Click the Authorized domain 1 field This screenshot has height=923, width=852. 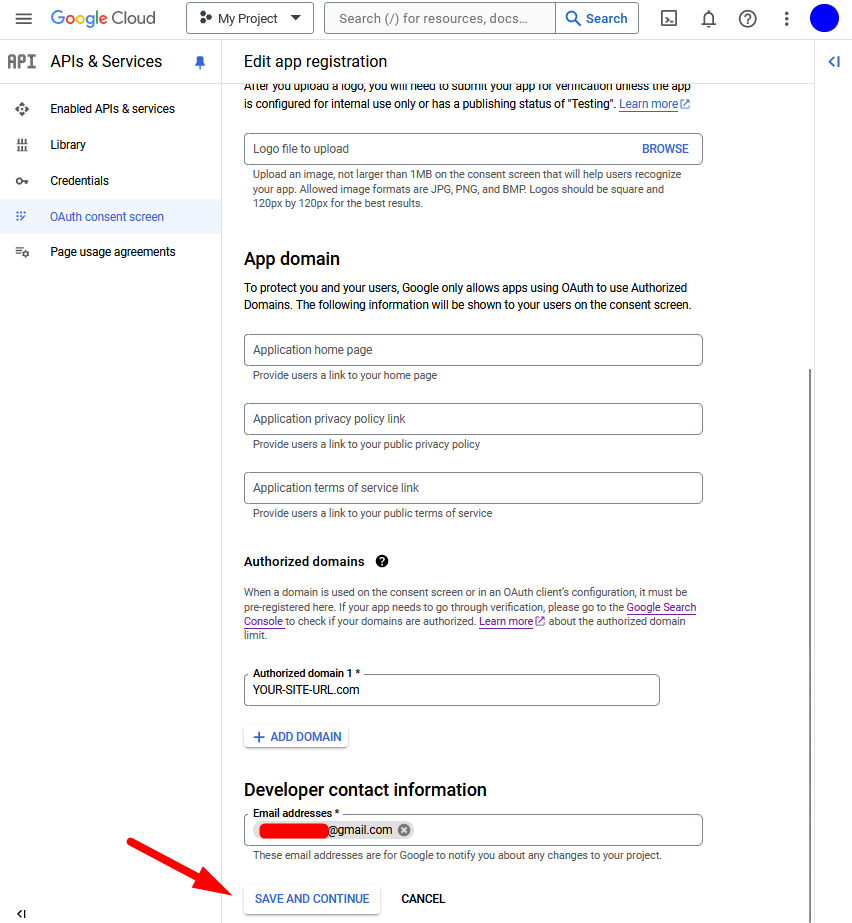tap(452, 690)
